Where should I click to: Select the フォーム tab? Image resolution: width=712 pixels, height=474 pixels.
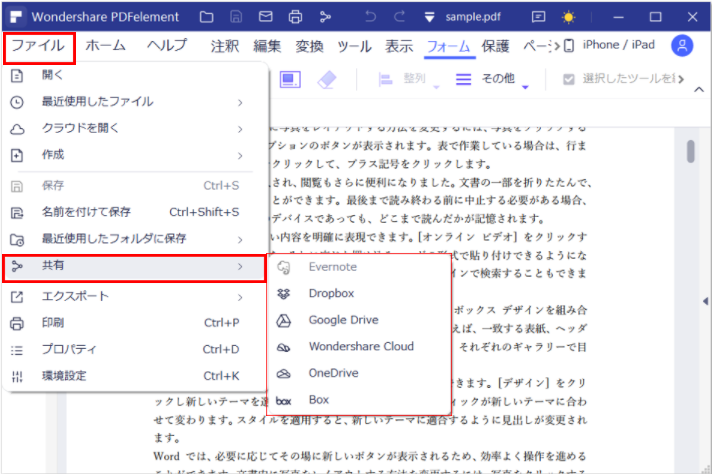(x=449, y=46)
